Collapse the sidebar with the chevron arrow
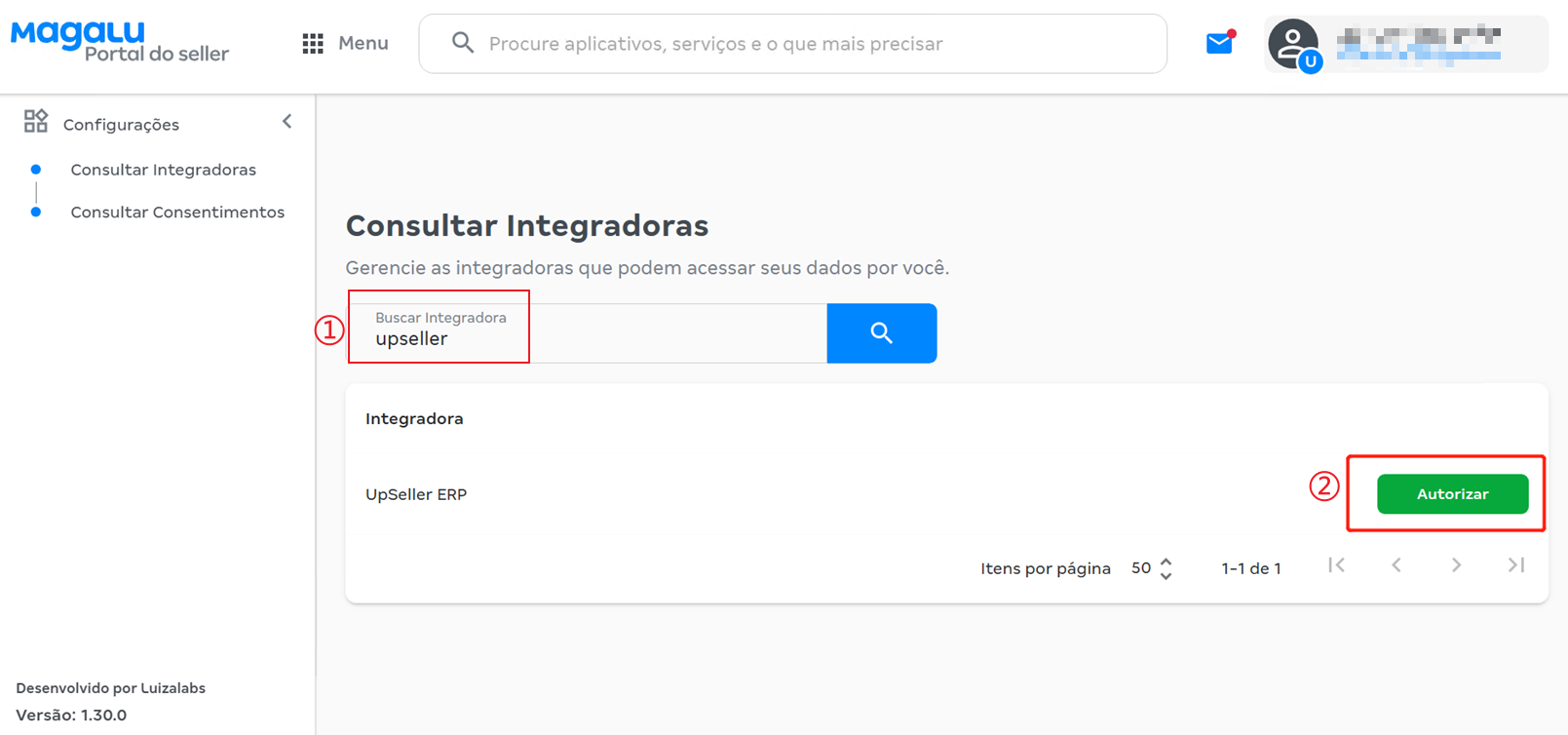The height and width of the screenshot is (735, 1568). [x=287, y=122]
